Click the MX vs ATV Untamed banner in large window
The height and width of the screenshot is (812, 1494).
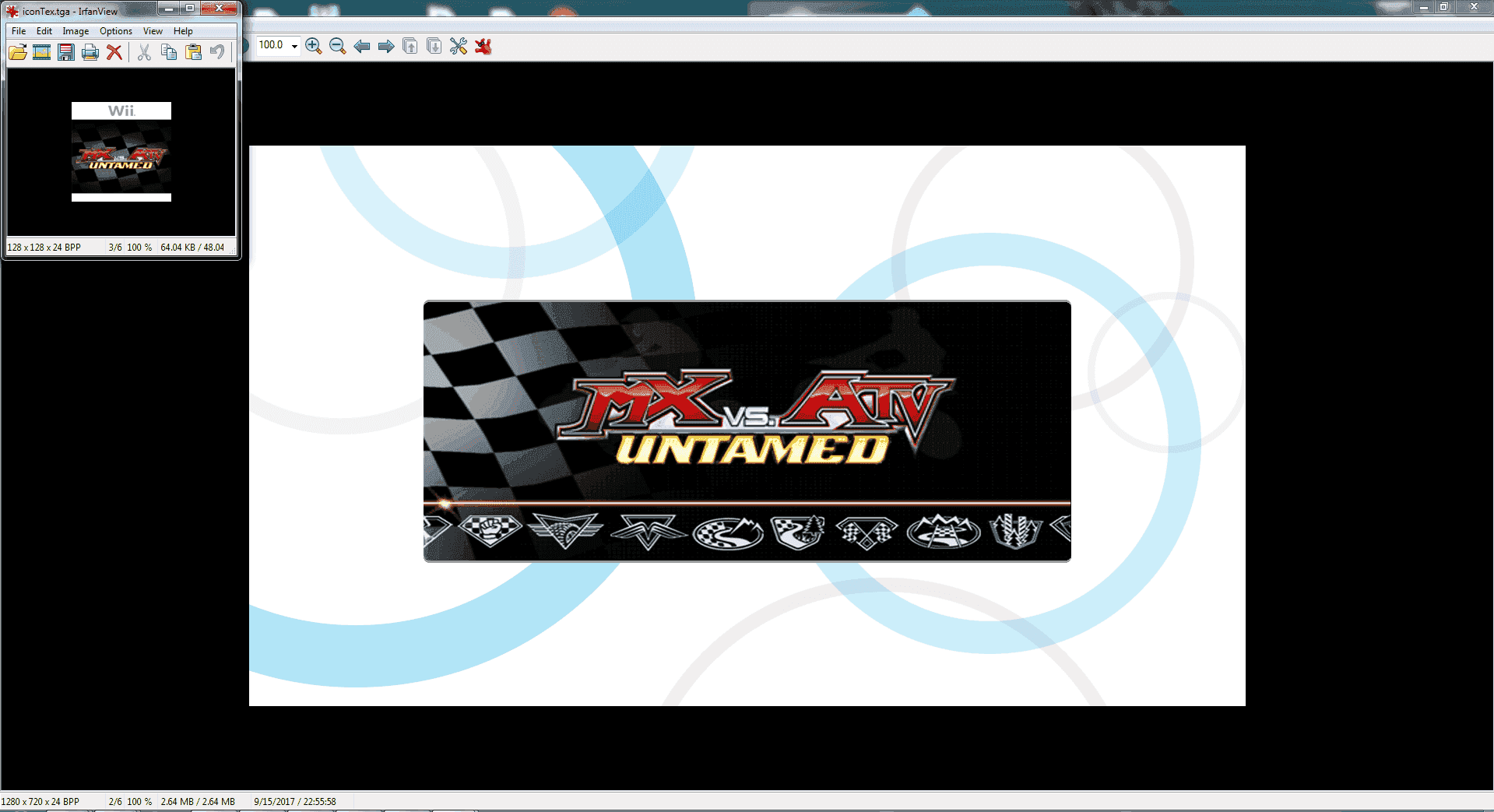click(x=747, y=431)
